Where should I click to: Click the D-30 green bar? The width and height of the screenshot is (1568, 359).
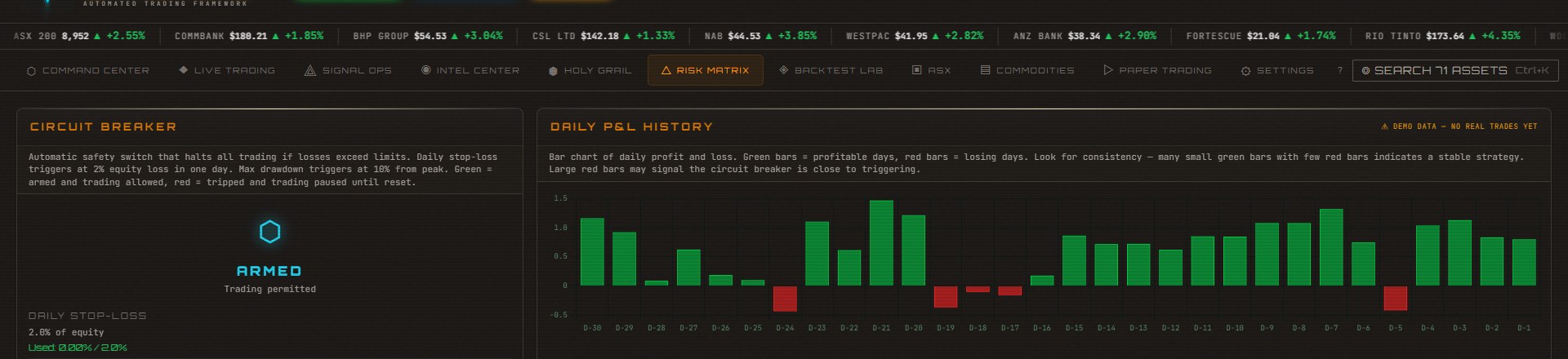pos(592,252)
